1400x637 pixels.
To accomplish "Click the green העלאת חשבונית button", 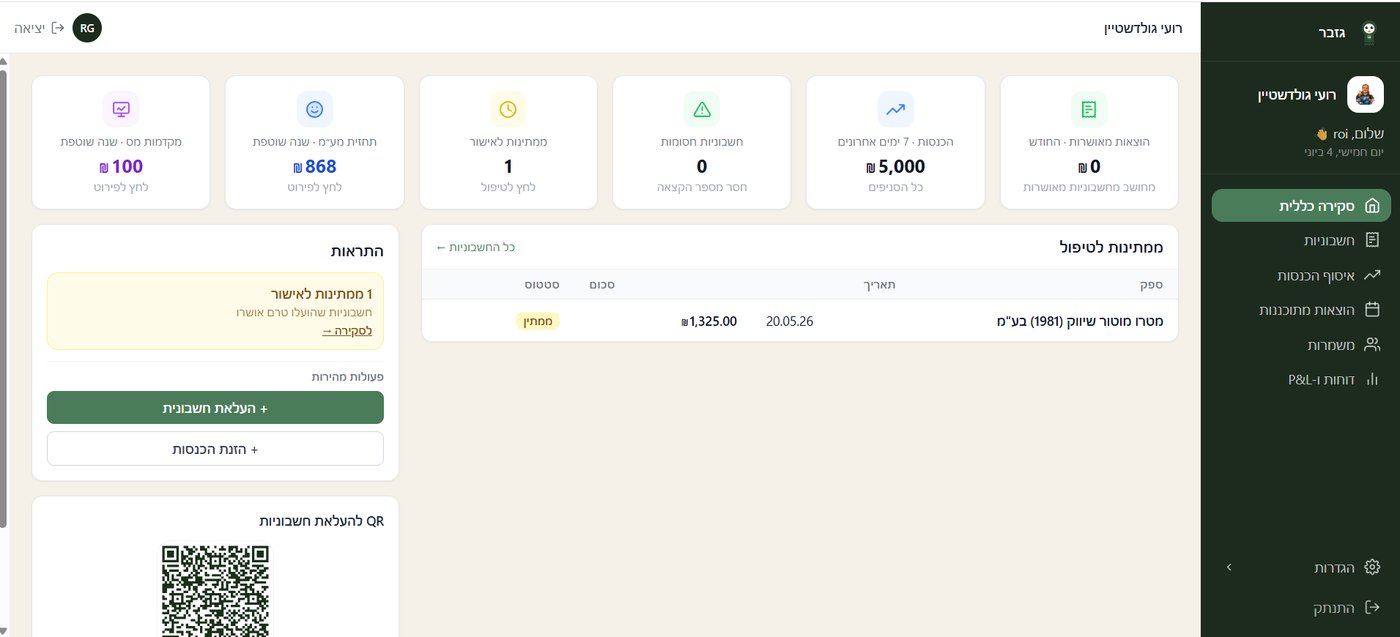I will pyautogui.click(x=215, y=408).
